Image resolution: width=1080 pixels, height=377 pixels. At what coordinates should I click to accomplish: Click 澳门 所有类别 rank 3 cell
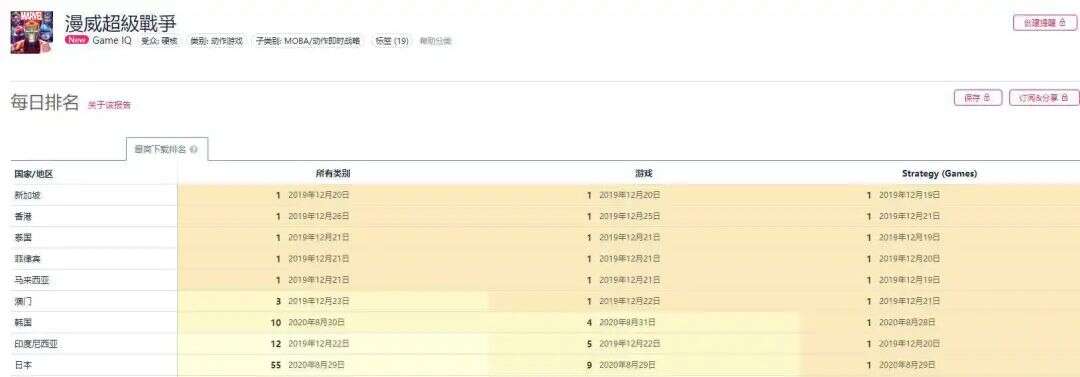point(333,301)
